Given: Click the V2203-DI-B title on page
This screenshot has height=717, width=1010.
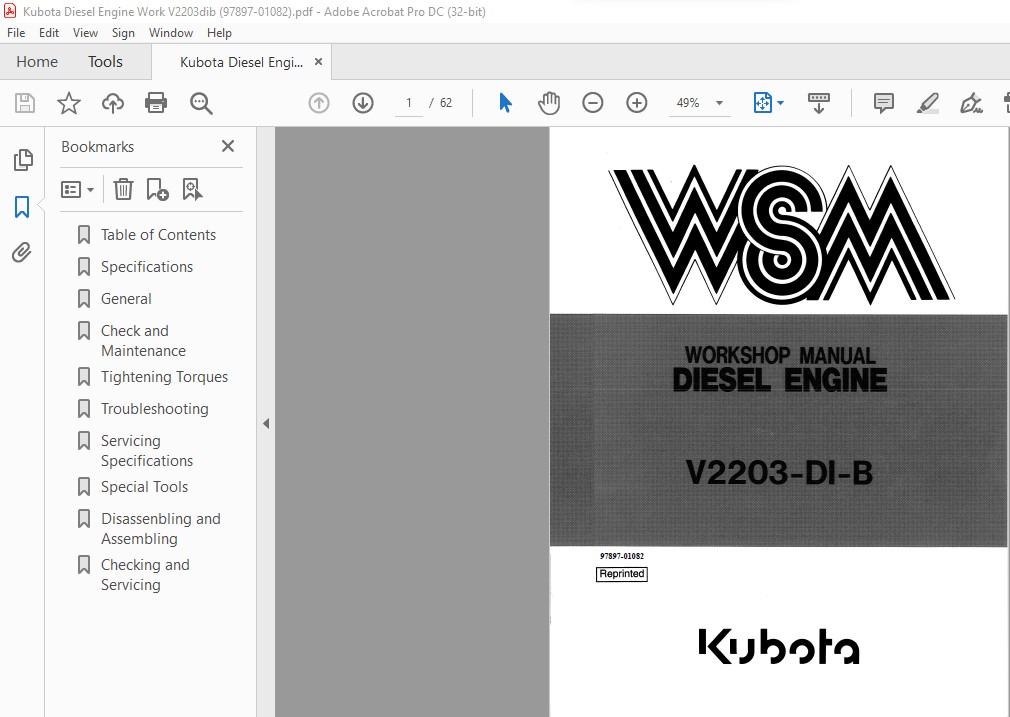Looking at the screenshot, I should [779, 473].
